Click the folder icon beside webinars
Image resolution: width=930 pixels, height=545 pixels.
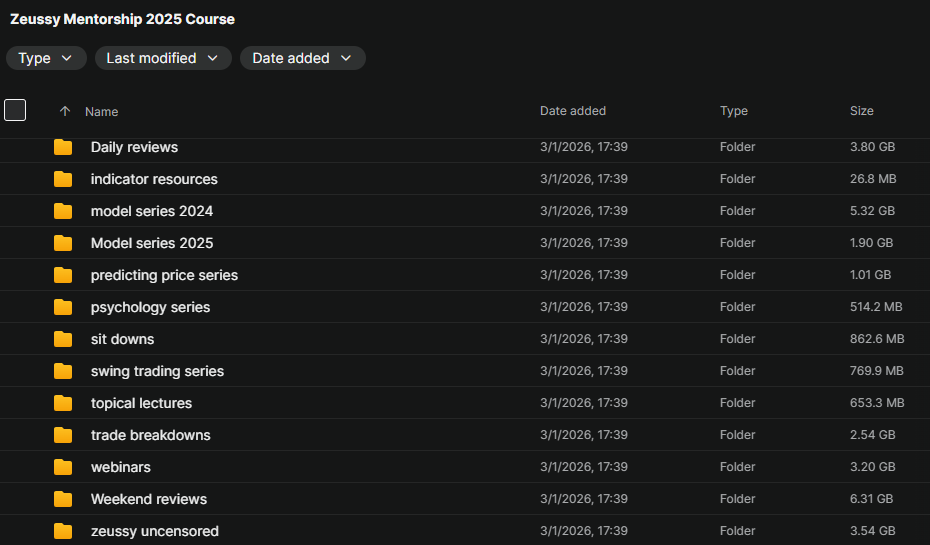click(63, 467)
